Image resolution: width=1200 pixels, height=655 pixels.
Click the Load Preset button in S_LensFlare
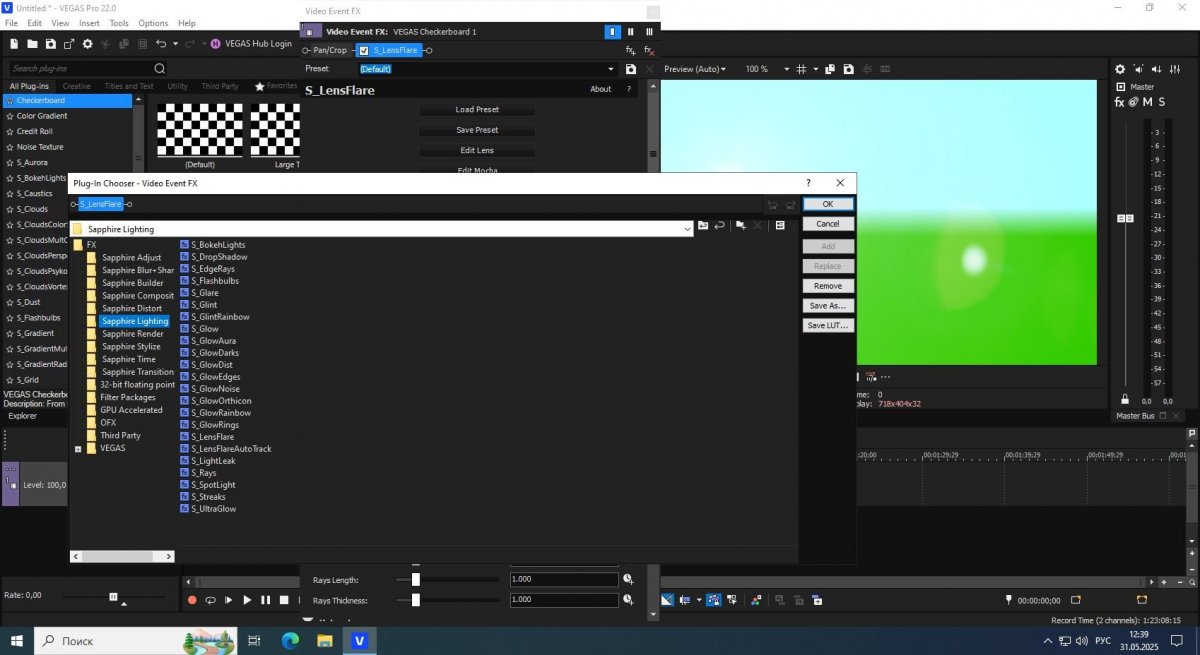click(477, 109)
